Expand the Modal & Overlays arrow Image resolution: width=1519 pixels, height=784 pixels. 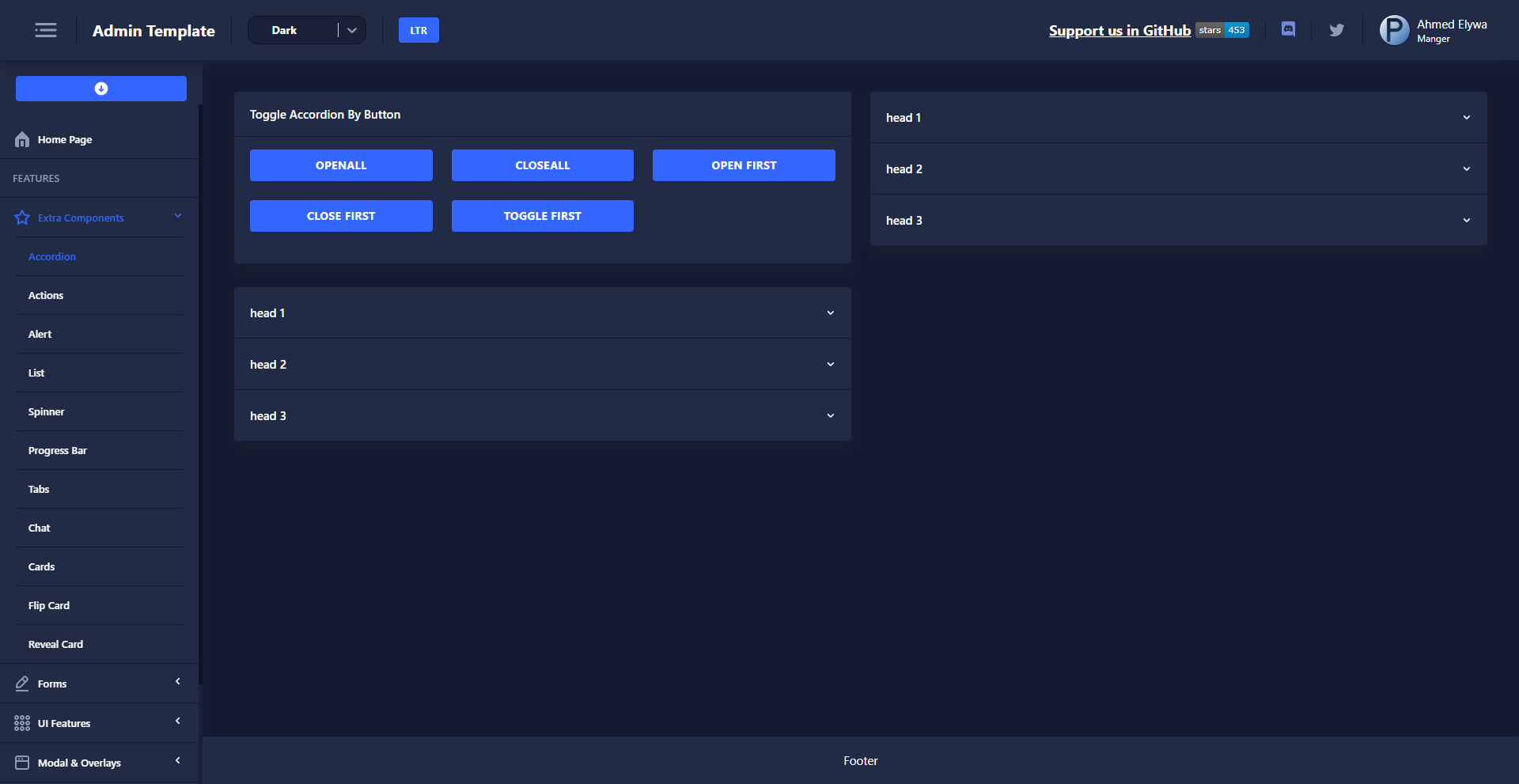tap(178, 760)
